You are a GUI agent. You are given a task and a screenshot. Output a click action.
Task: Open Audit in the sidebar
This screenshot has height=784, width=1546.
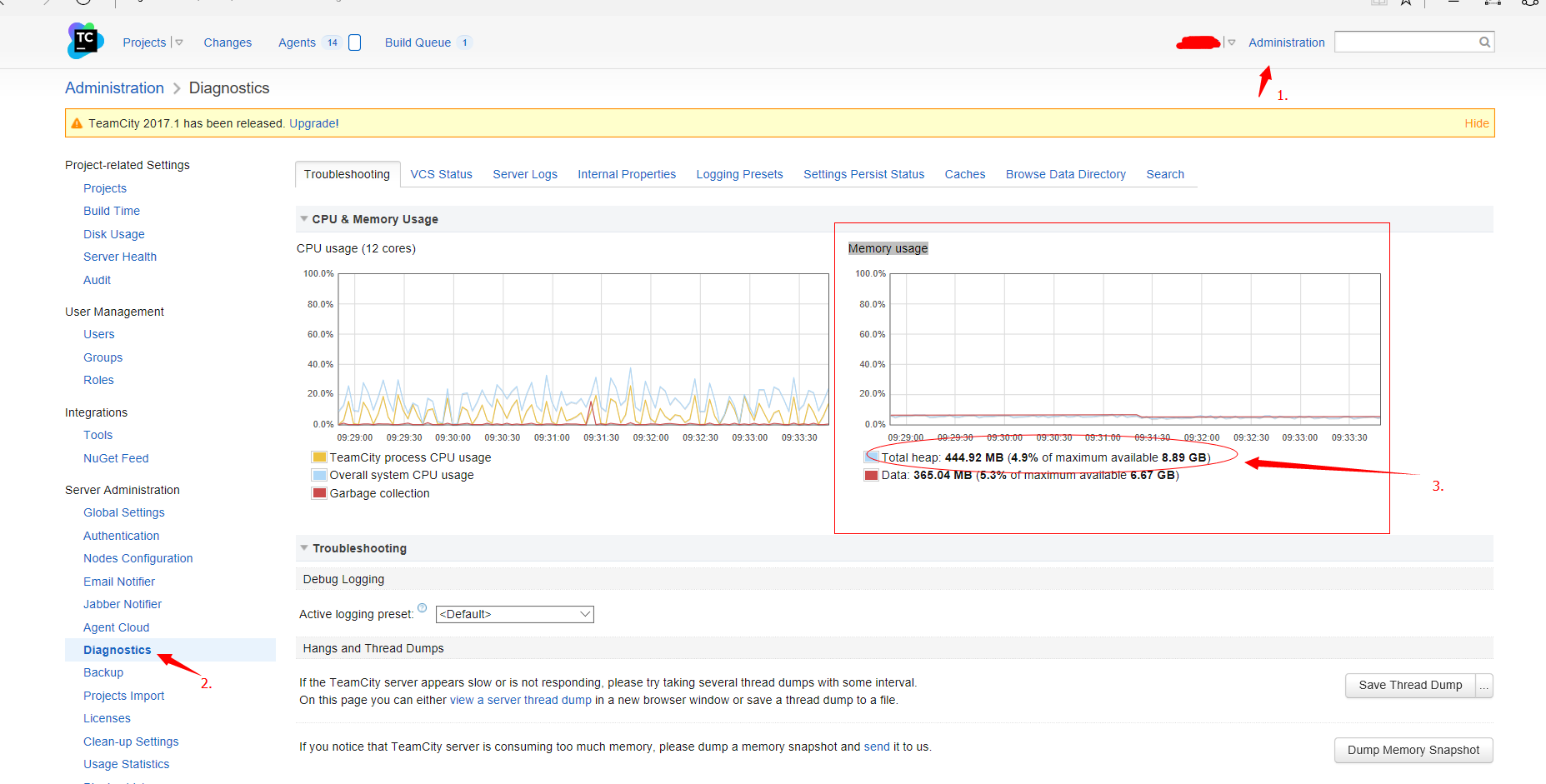97,280
